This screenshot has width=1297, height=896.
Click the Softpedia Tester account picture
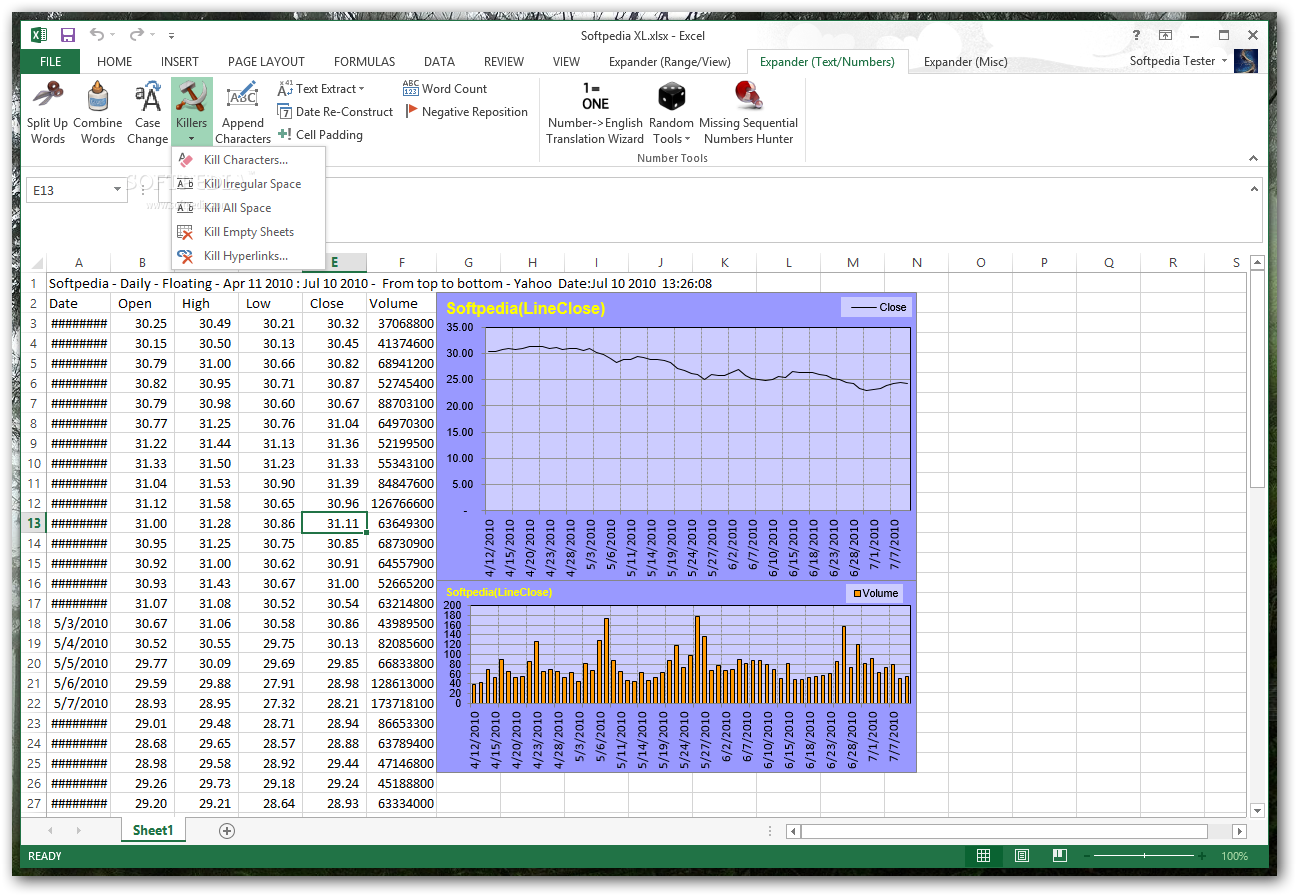pos(1247,61)
